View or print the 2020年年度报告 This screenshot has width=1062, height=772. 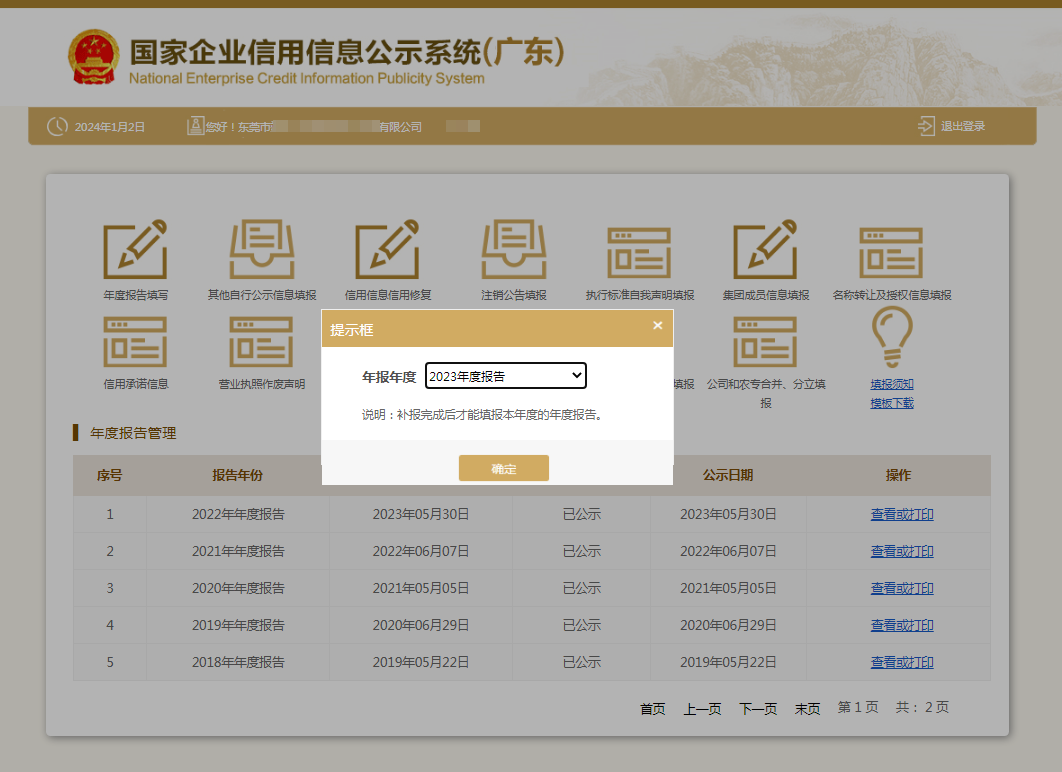[901, 588]
